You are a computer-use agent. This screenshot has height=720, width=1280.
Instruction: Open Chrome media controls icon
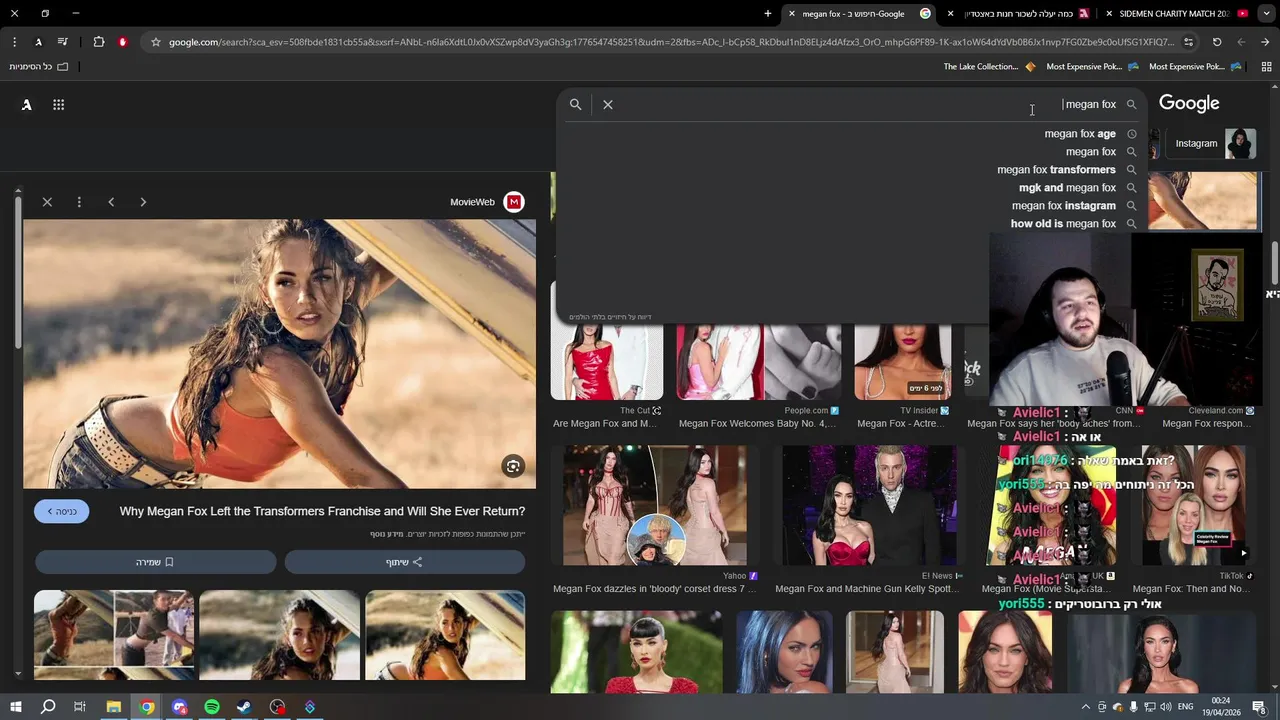(63, 42)
